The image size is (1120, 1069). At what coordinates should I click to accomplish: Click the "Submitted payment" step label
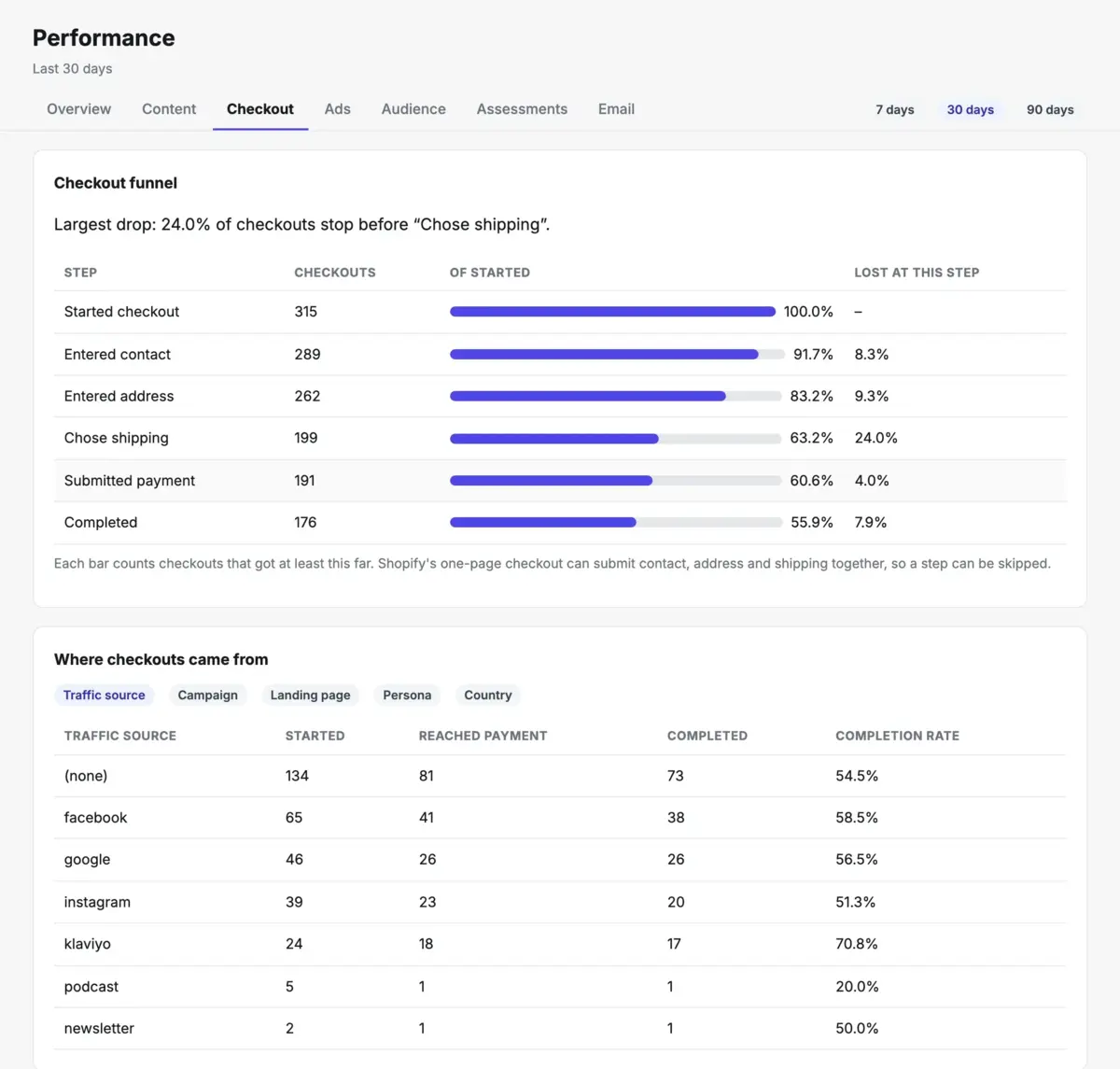pos(130,481)
